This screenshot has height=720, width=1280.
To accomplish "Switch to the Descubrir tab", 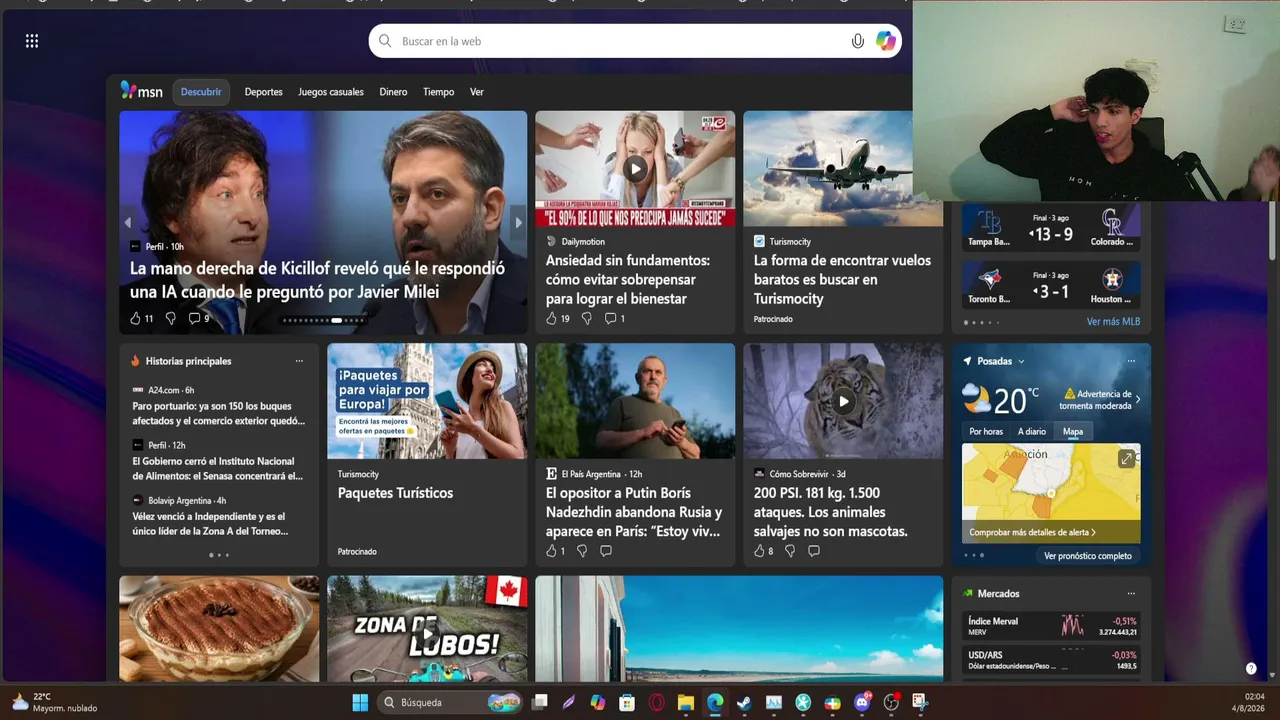I will tap(201, 92).
